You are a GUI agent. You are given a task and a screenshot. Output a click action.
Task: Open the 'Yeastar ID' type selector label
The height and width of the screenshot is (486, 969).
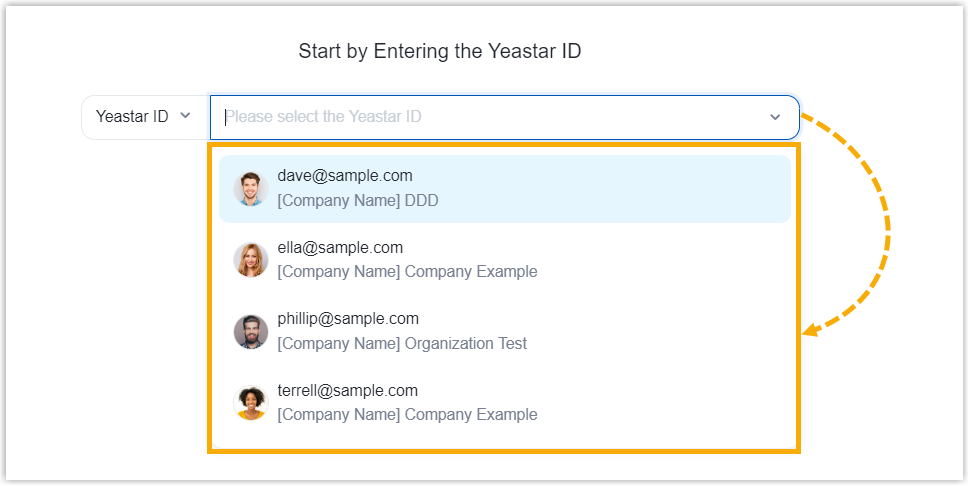click(132, 116)
